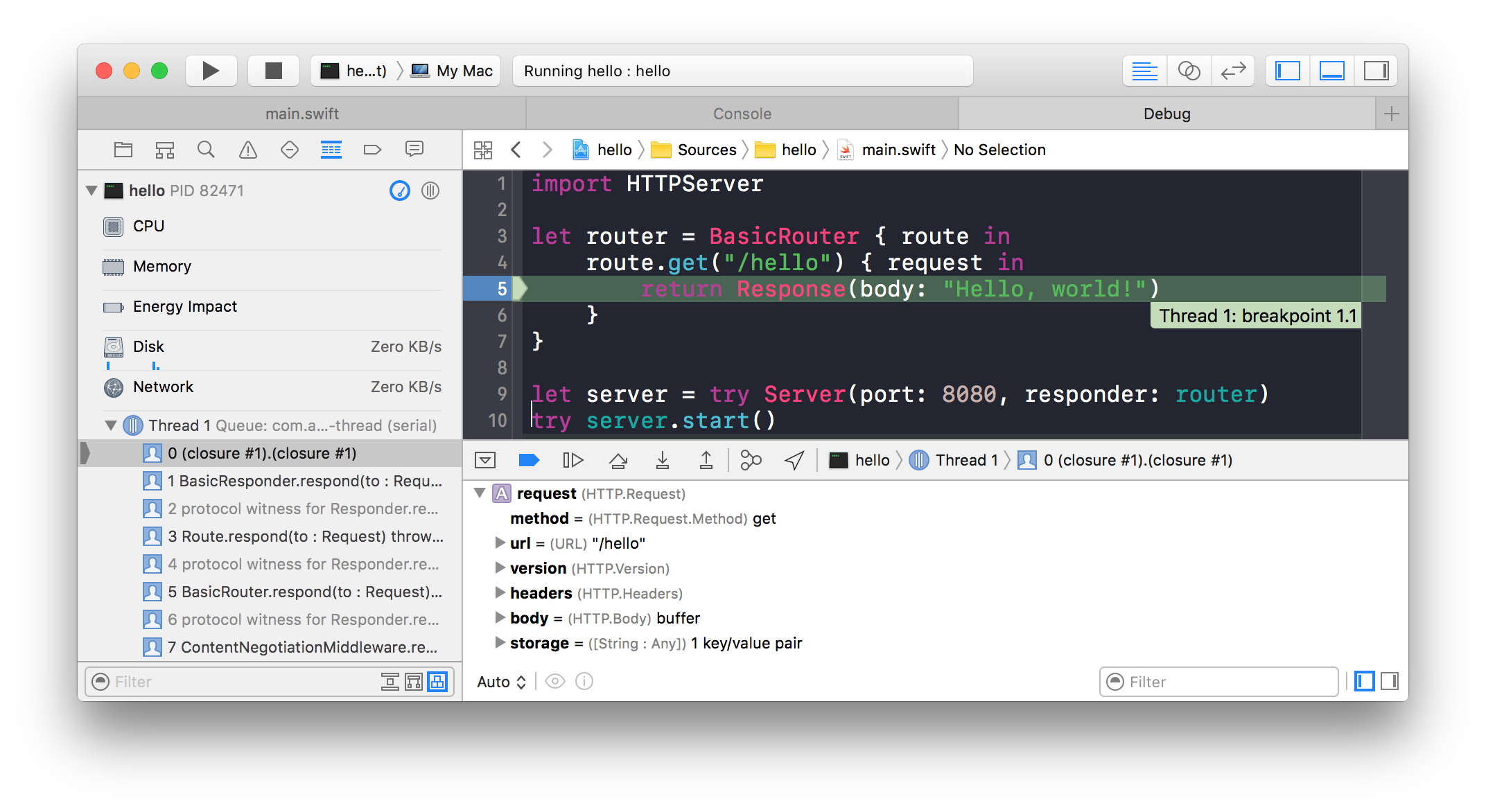Click the Stop button in toolbar

coord(274,71)
